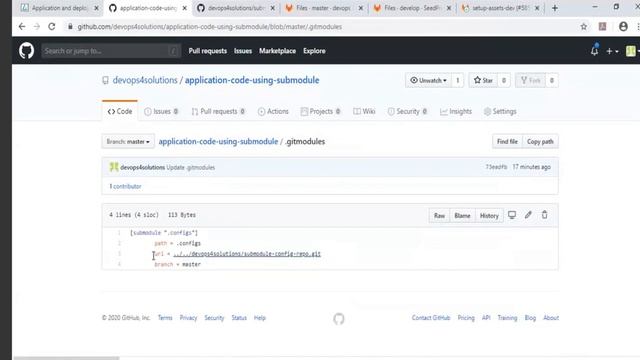Edit the file with pencil icon
Screen dimensions: 640x360
[x=528, y=215]
